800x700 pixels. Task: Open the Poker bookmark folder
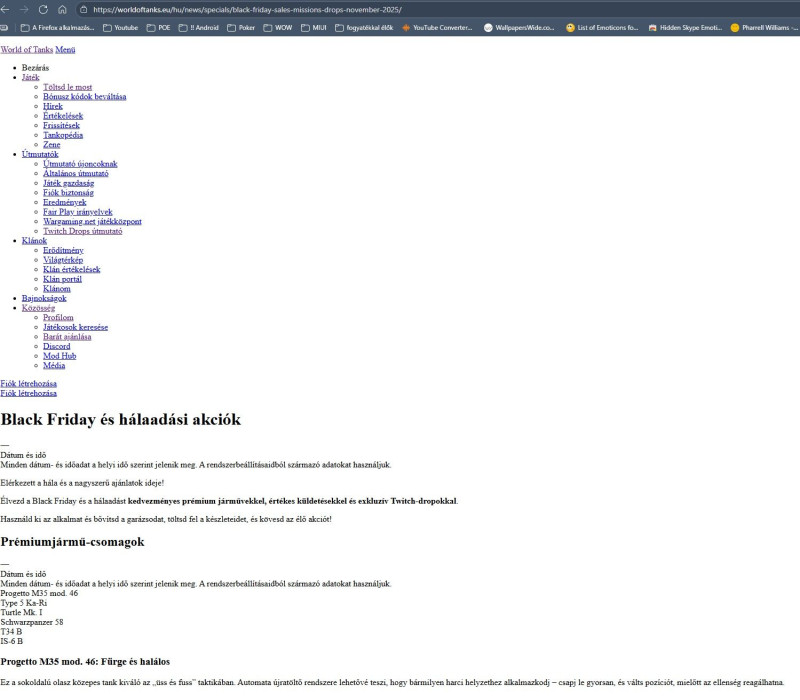click(241, 28)
